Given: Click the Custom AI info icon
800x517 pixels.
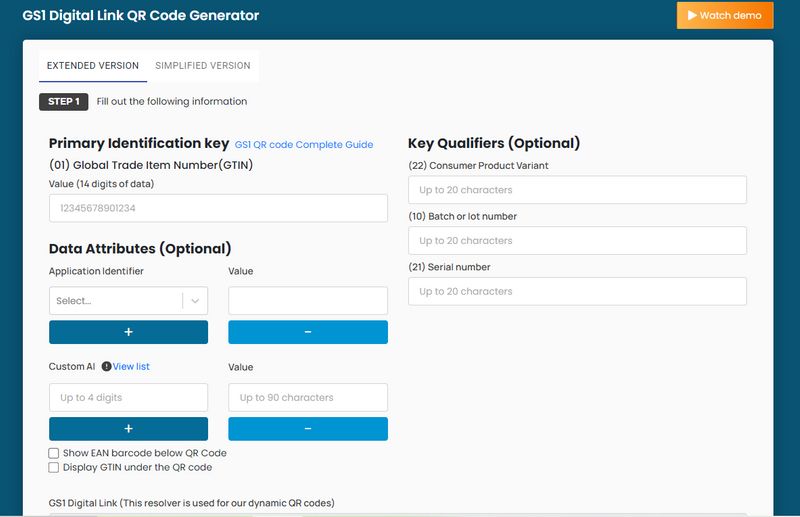Looking at the screenshot, I should point(106,366).
